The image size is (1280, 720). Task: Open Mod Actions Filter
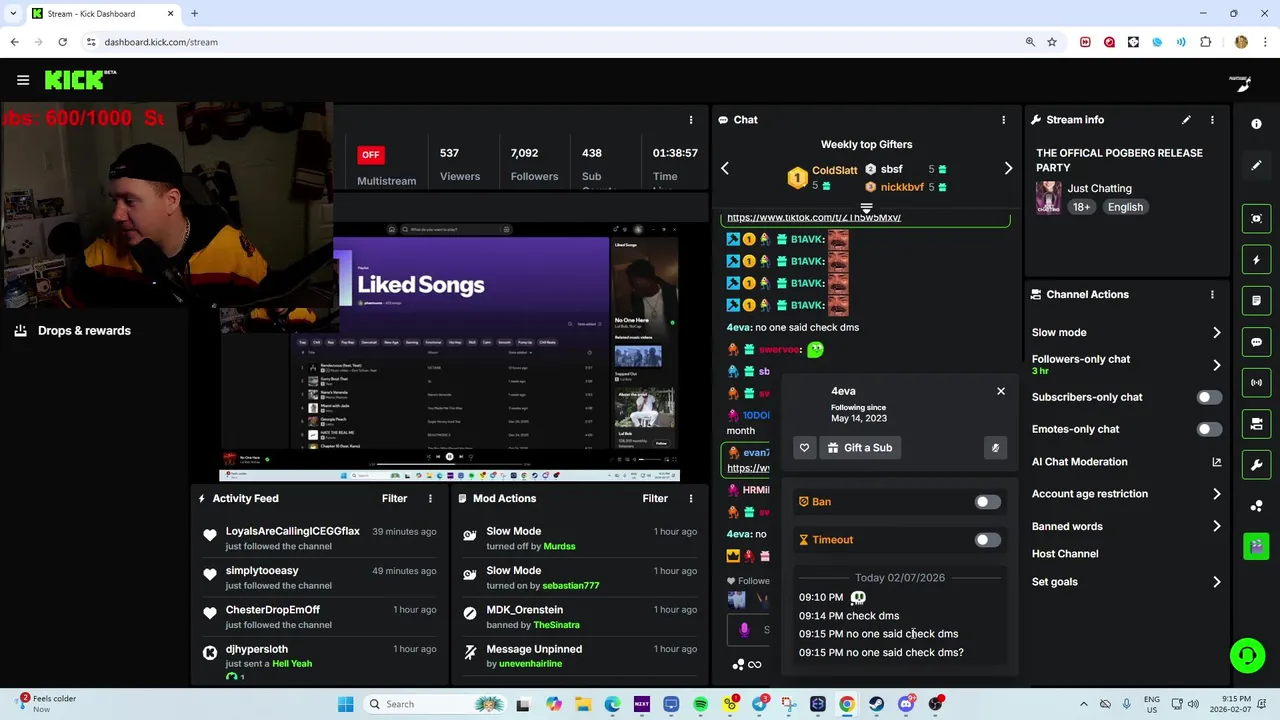point(655,498)
